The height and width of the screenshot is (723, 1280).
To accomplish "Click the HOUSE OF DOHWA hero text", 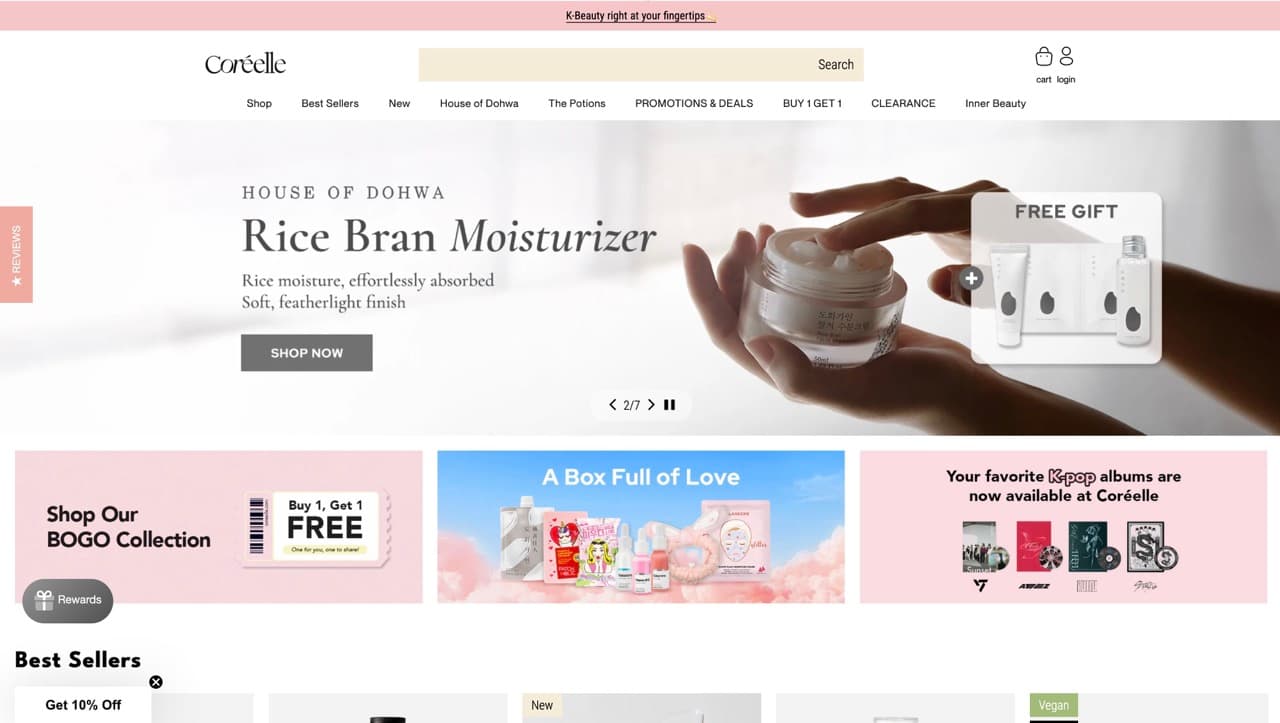I will [343, 192].
